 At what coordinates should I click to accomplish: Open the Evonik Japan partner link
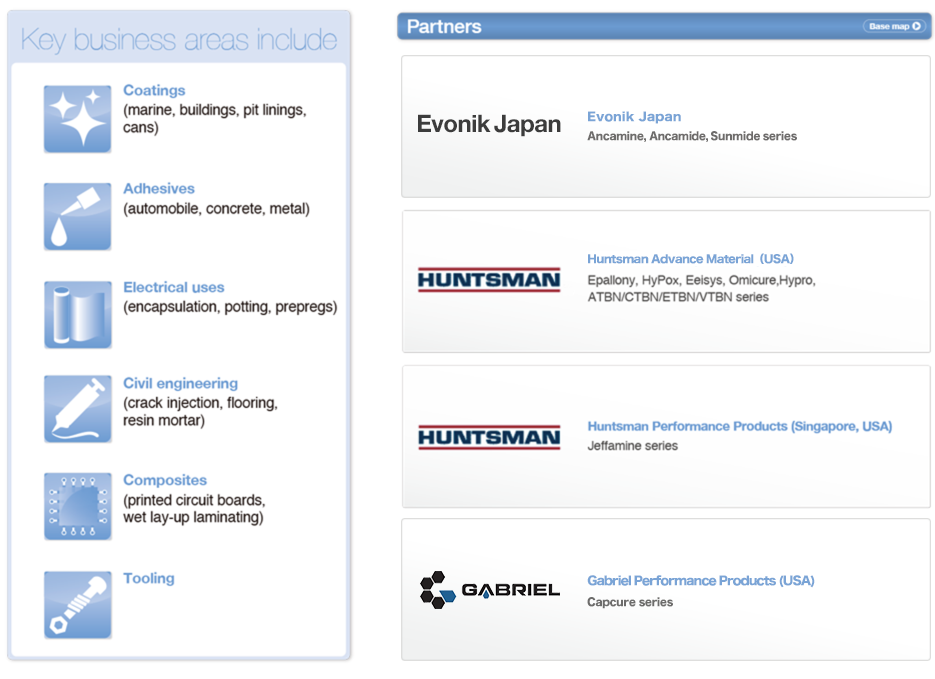[x=634, y=117]
